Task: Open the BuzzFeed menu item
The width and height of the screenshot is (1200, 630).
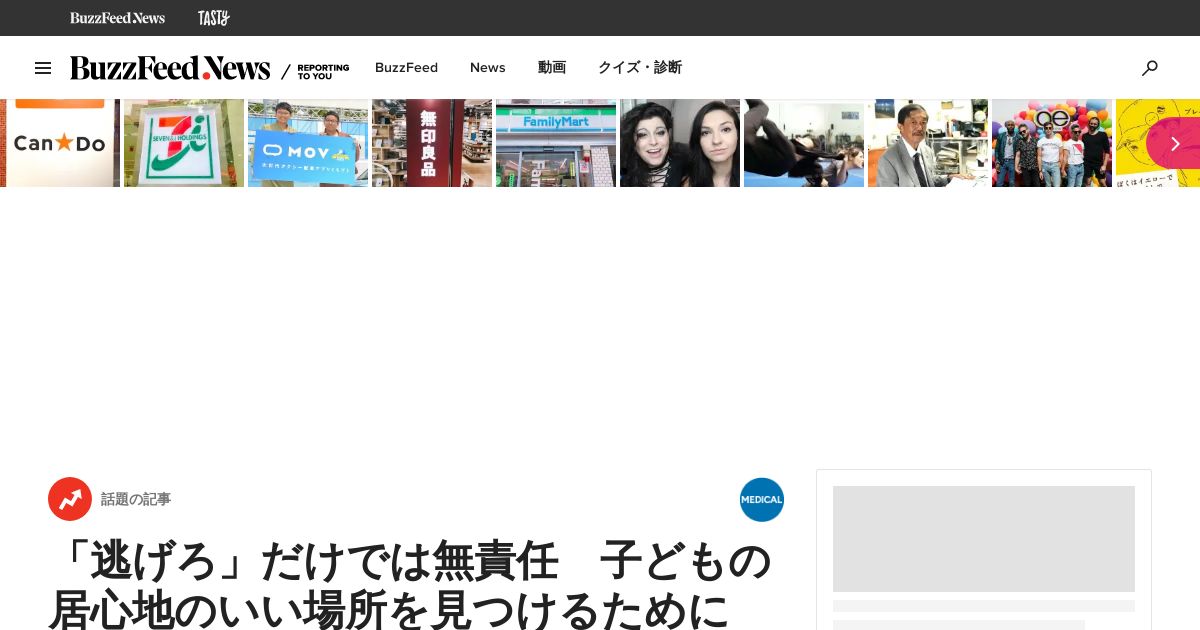Action: pos(406,68)
